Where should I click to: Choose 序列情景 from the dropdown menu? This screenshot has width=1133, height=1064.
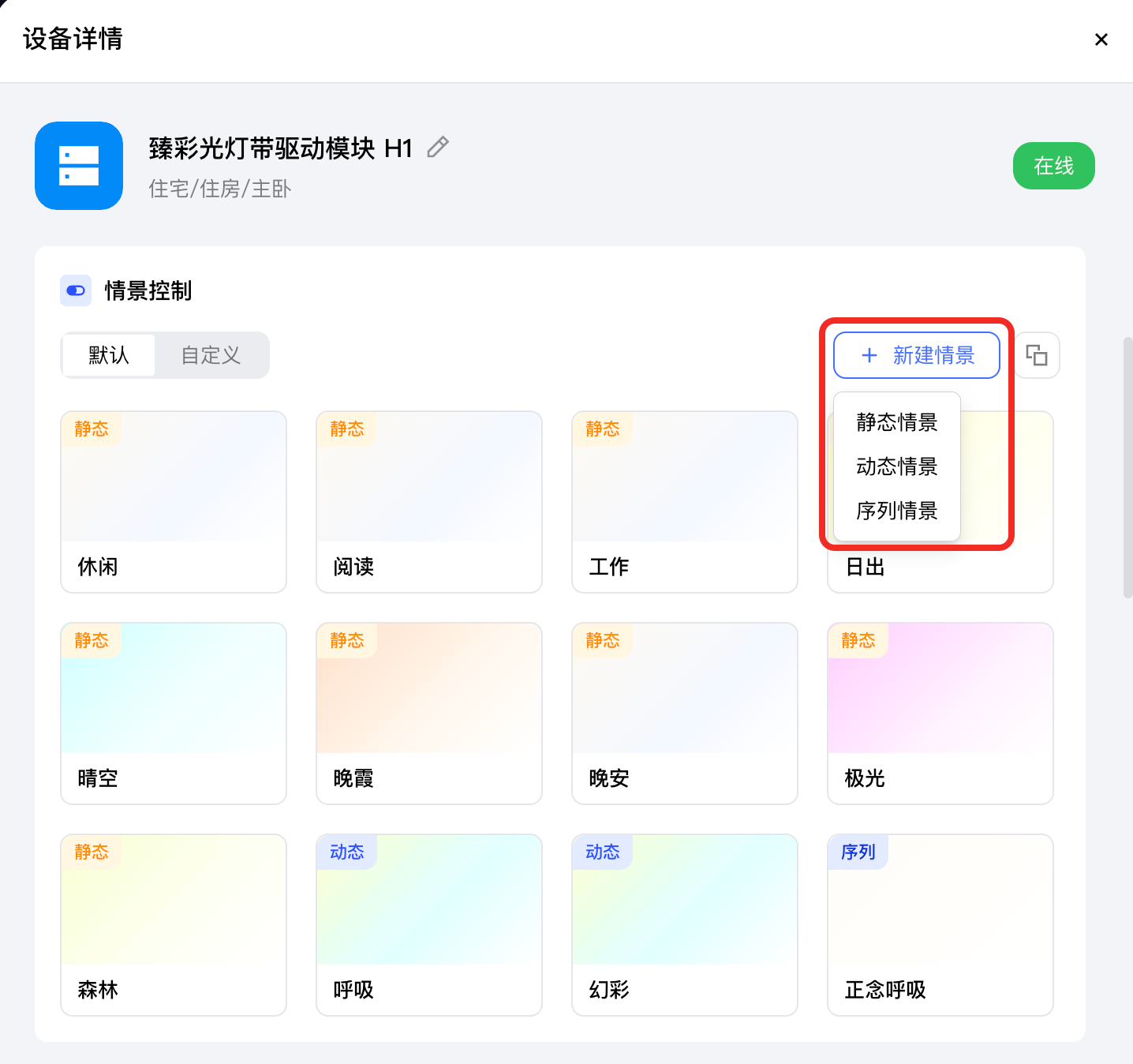coord(897,511)
